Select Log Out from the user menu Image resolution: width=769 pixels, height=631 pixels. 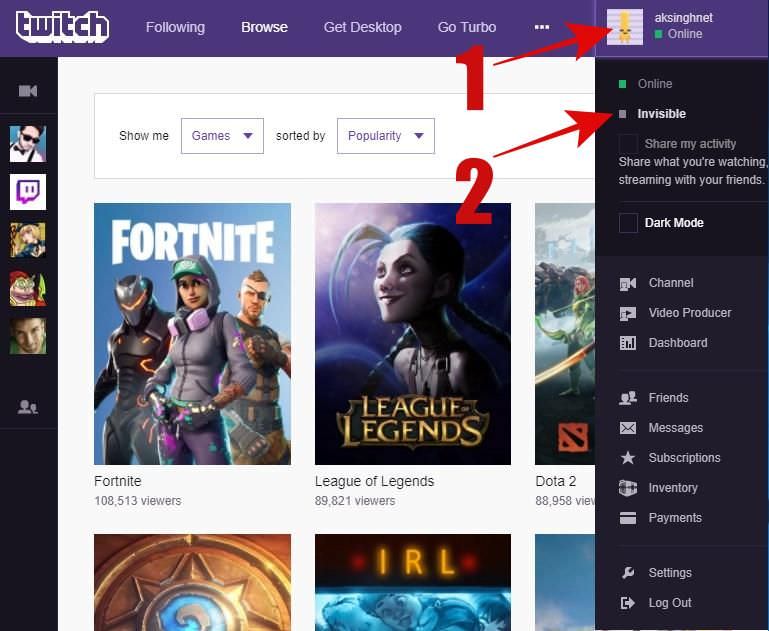[670, 603]
